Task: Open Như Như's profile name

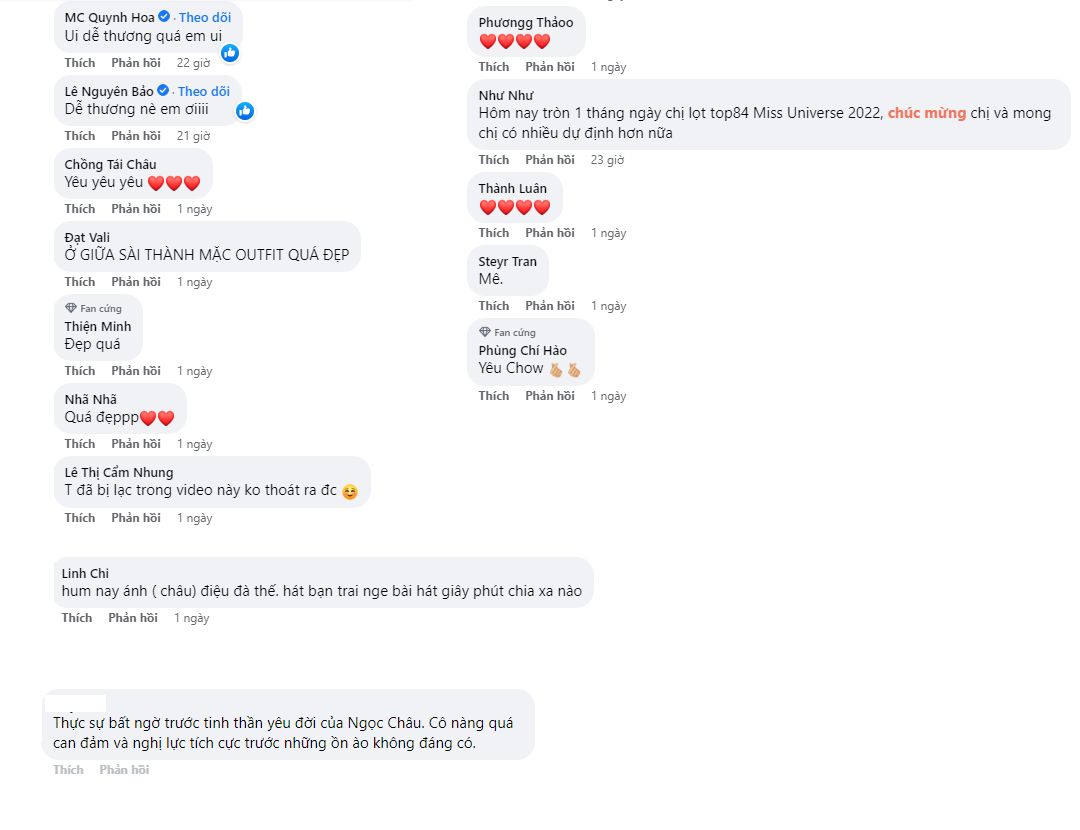Action: (506, 95)
